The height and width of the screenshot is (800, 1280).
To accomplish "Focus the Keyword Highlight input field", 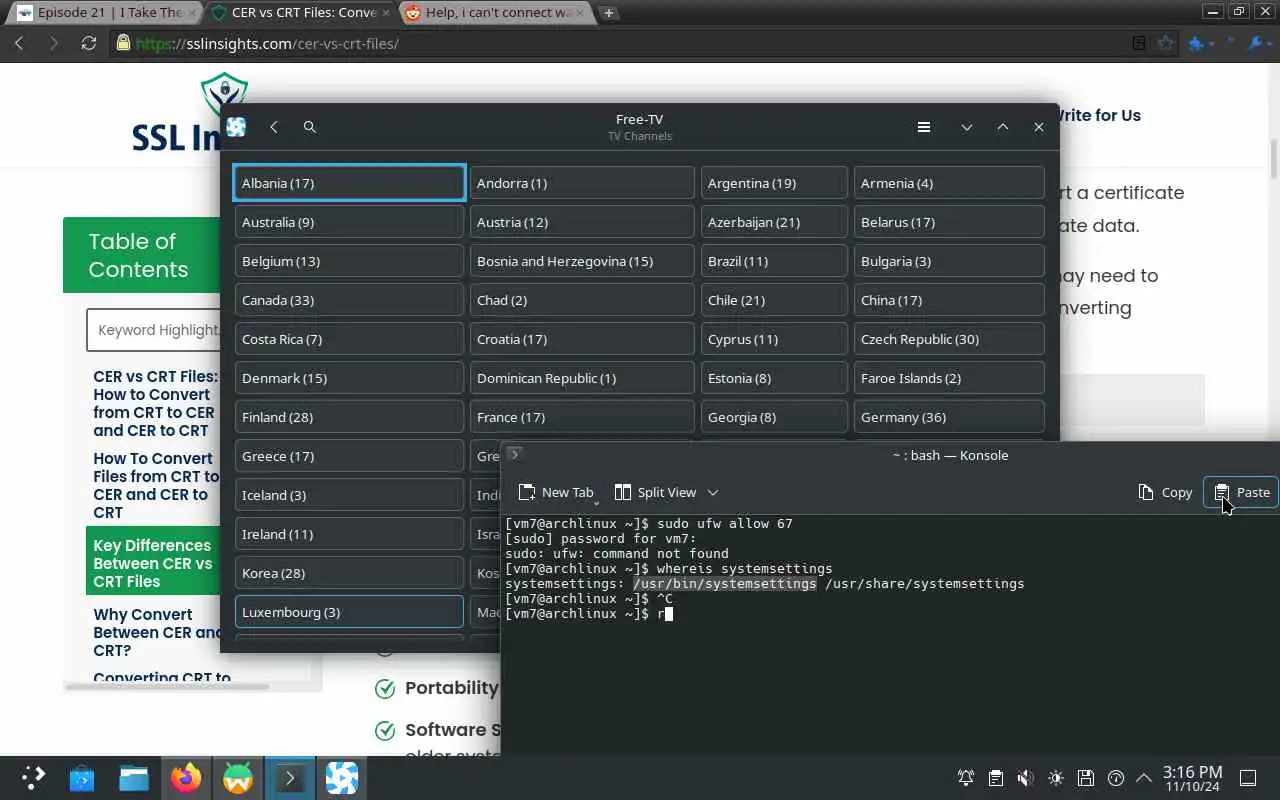I will 155,330.
